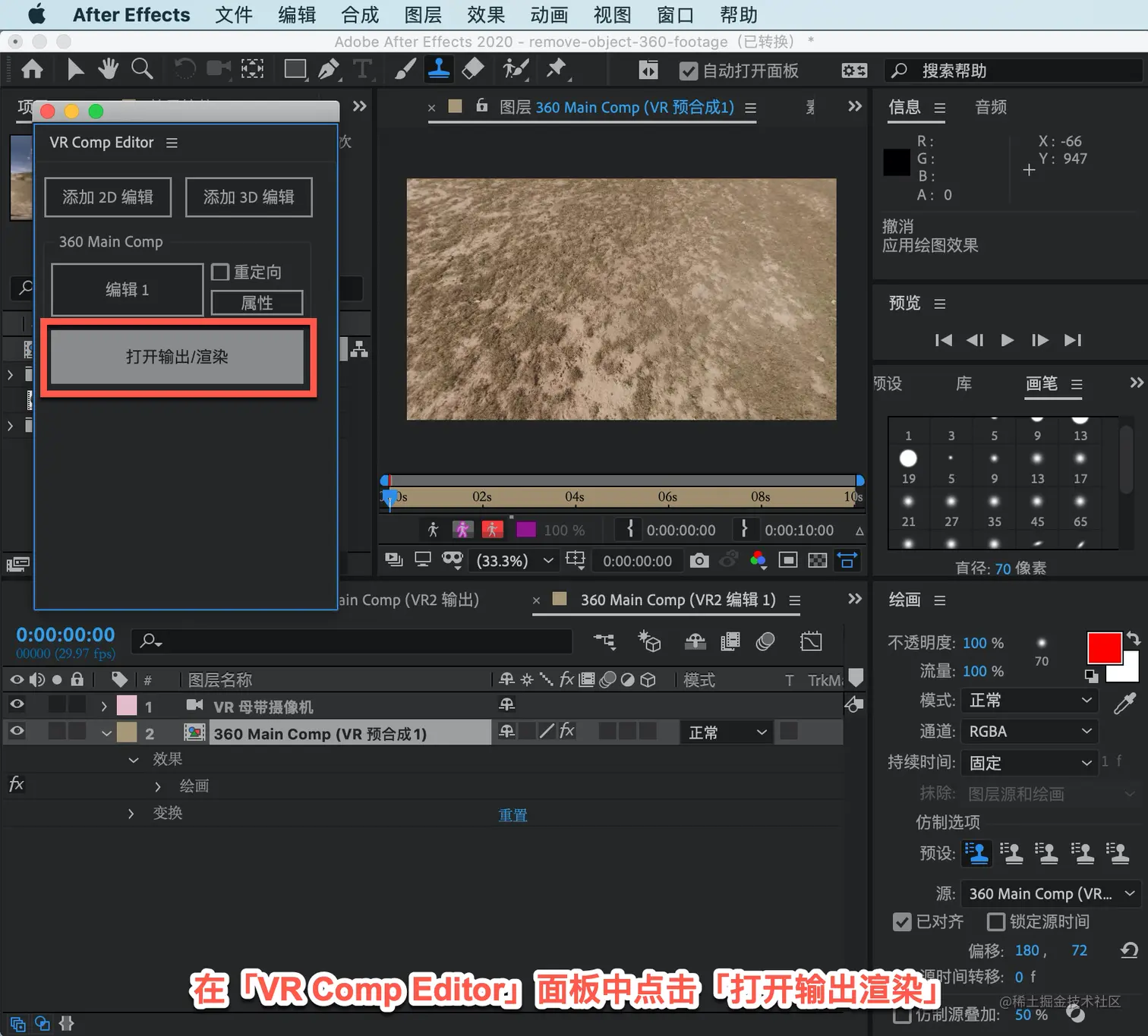Uncheck the 已对齐 checkbox

[902, 921]
